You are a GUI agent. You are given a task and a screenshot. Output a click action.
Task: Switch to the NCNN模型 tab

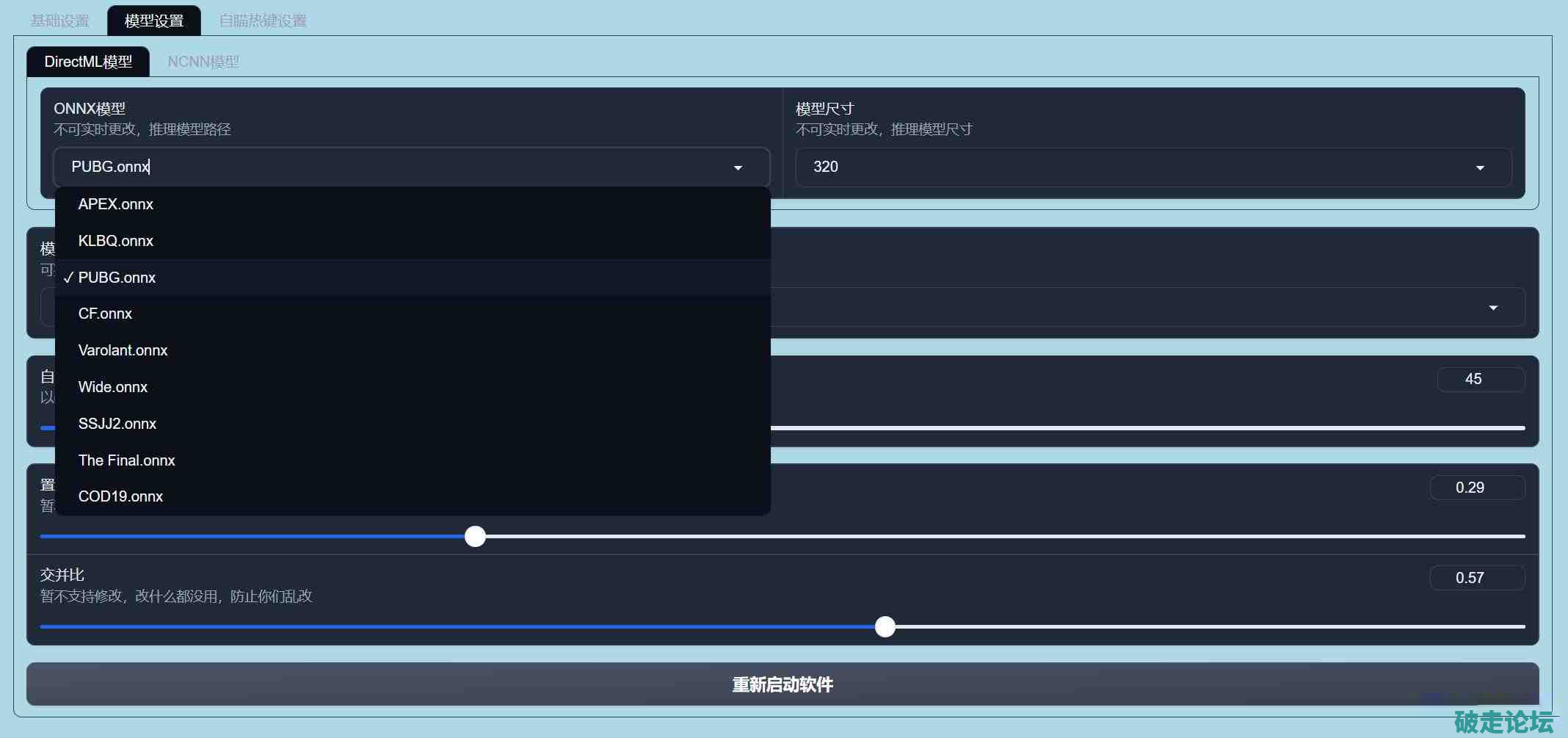coord(203,62)
